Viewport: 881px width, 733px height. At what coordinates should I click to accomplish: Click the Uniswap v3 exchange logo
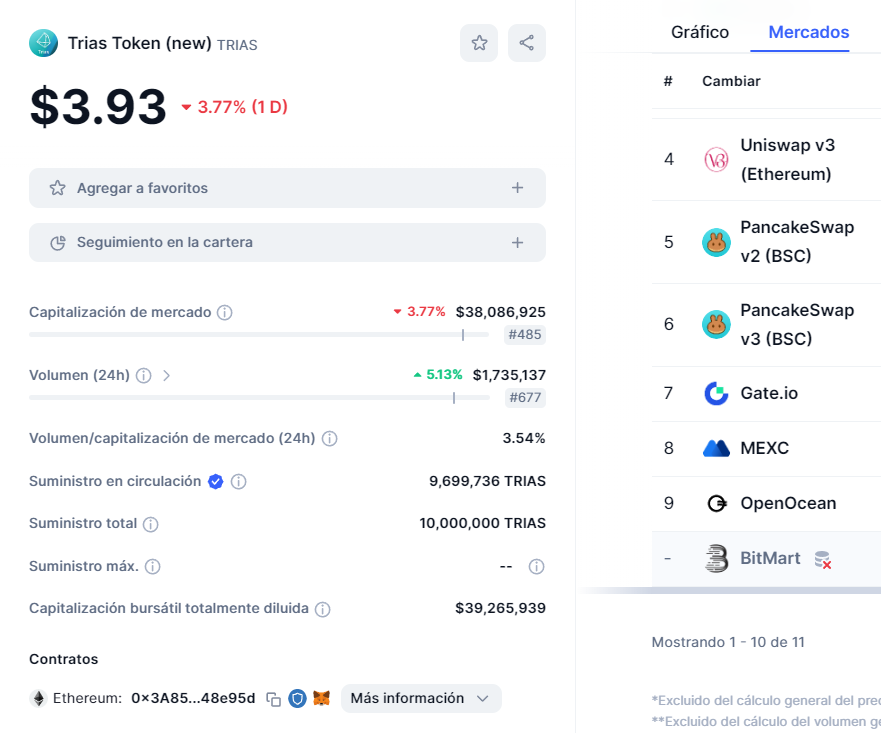click(x=716, y=160)
